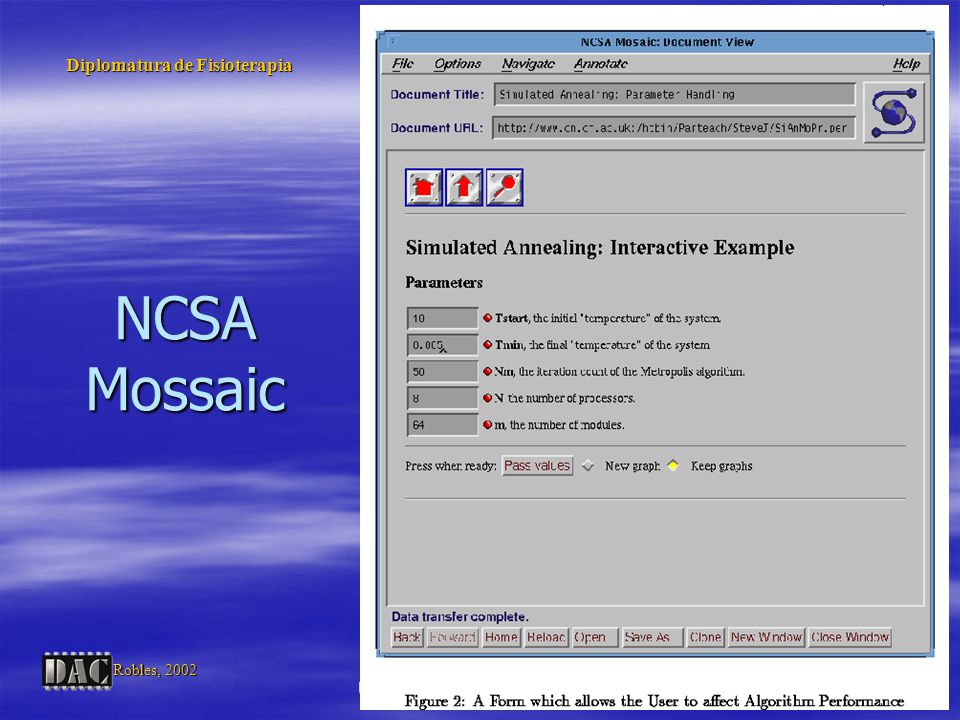Click the large 'Mossaic' slide heading word
960x720 pixels.
(186, 389)
